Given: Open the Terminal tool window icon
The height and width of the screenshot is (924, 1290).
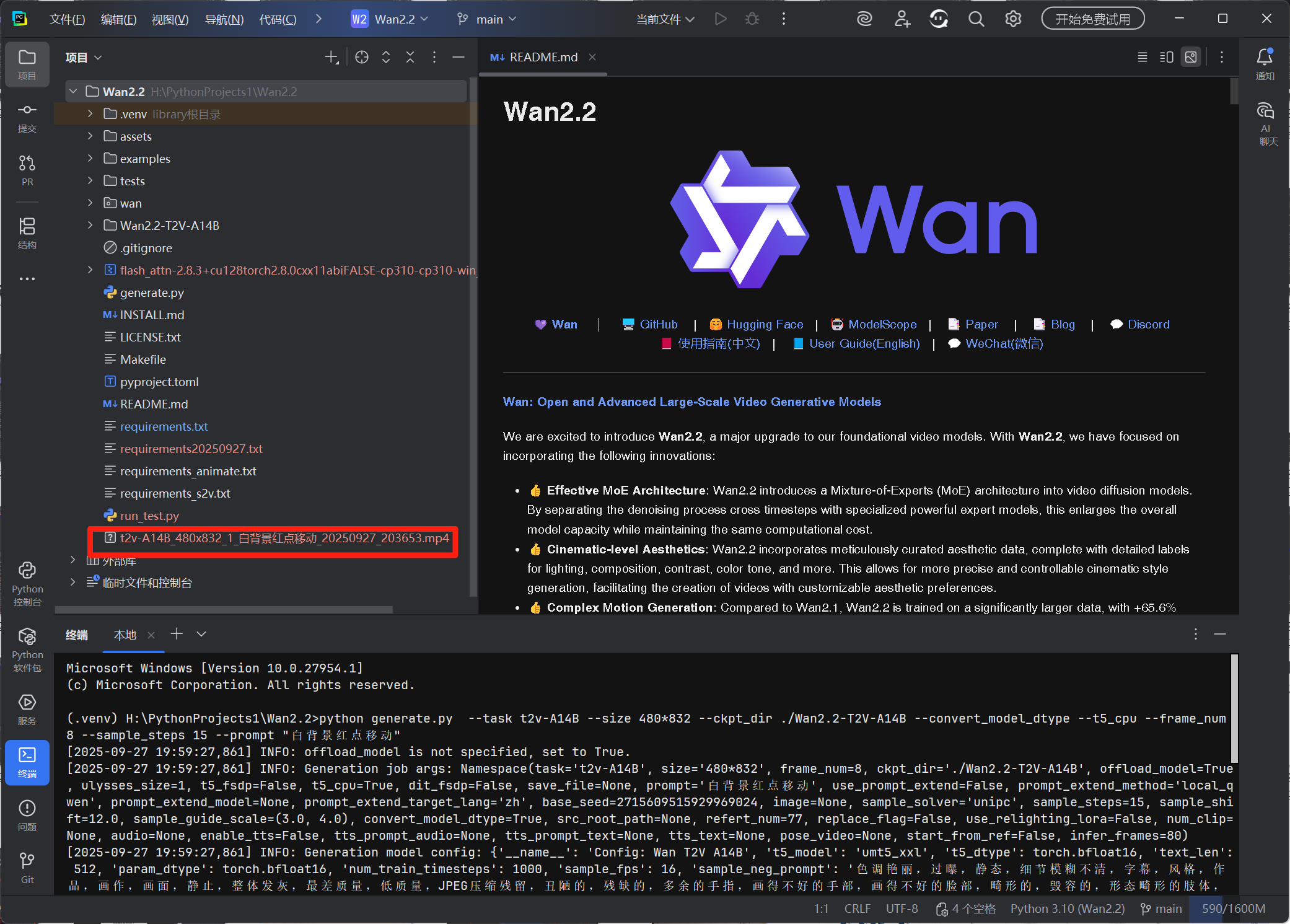Looking at the screenshot, I should (x=27, y=762).
